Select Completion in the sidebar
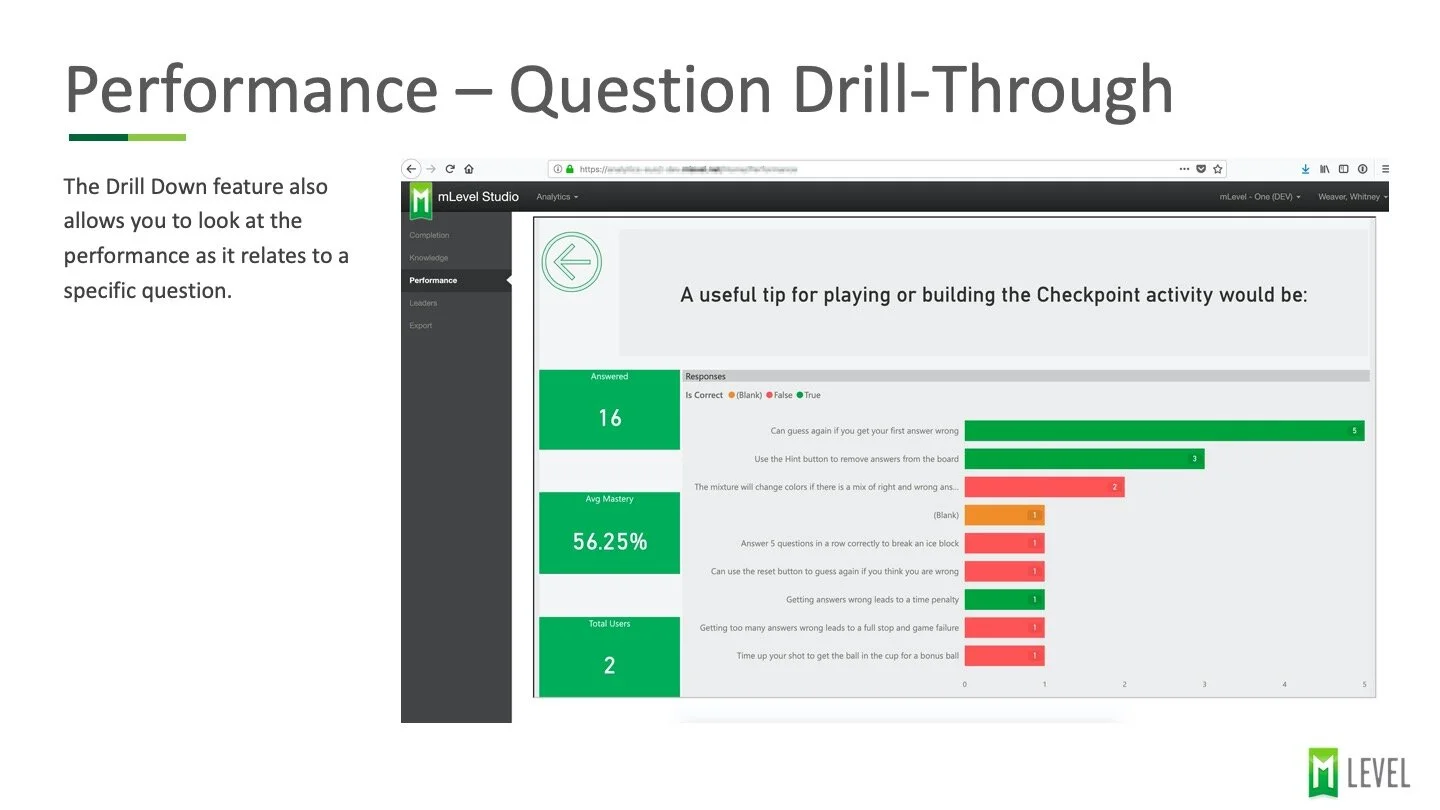Screen dimensions: 1440x810 pyautogui.click(x=429, y=235)
